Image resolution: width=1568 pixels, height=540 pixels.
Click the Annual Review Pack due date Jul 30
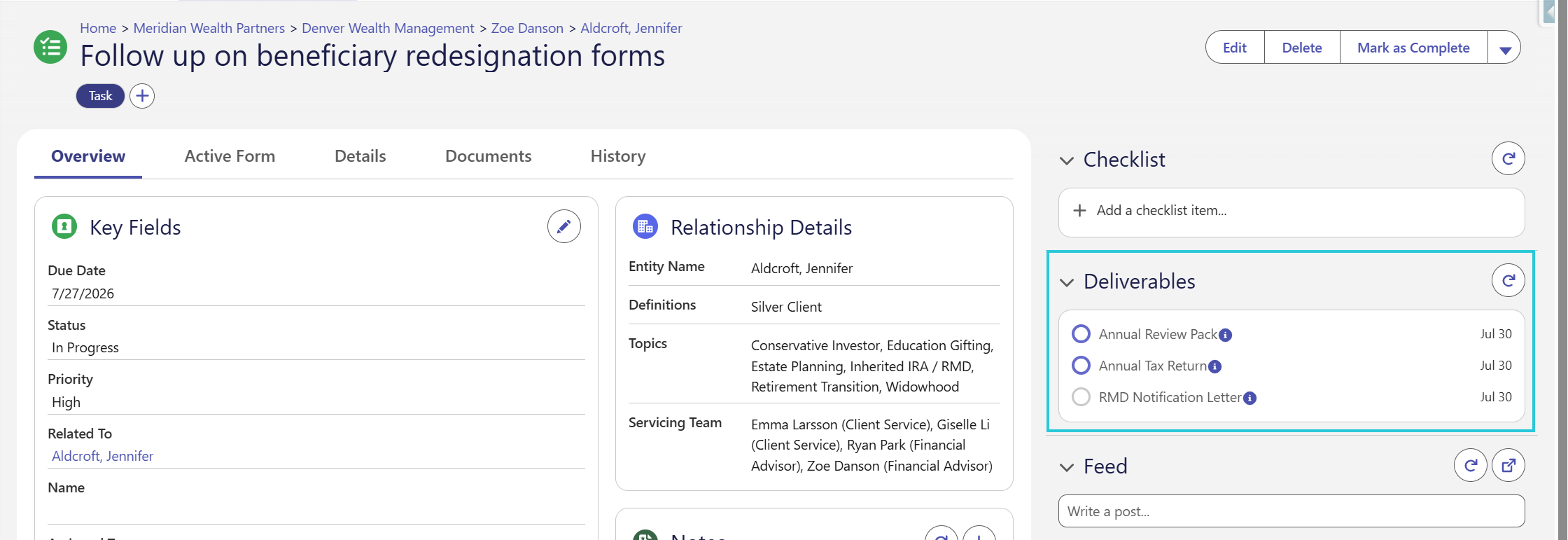click(1496, 334)
